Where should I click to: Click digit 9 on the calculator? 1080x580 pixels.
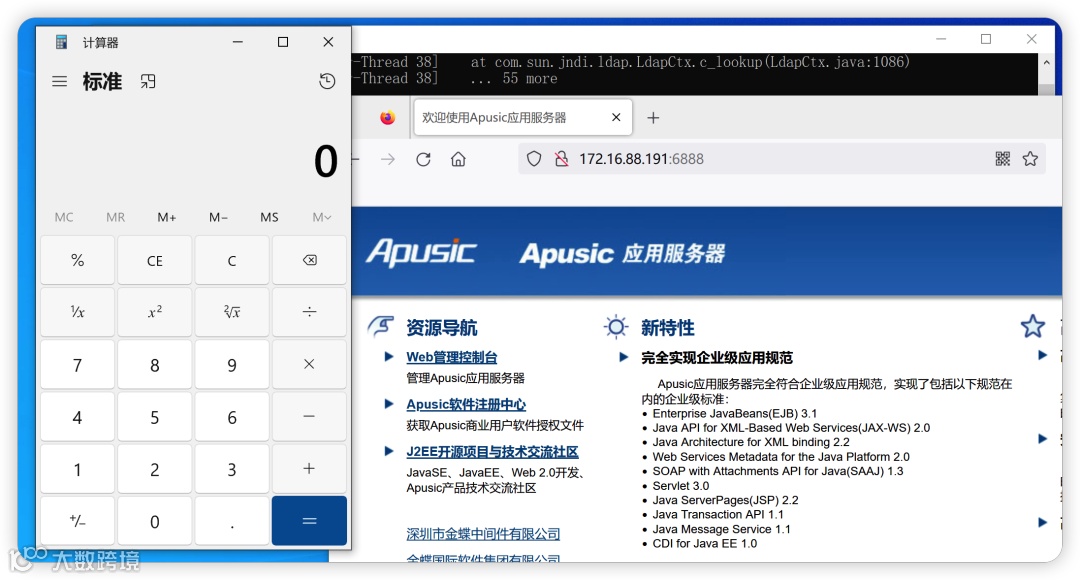pyautogui.click(x=232, y=364)
